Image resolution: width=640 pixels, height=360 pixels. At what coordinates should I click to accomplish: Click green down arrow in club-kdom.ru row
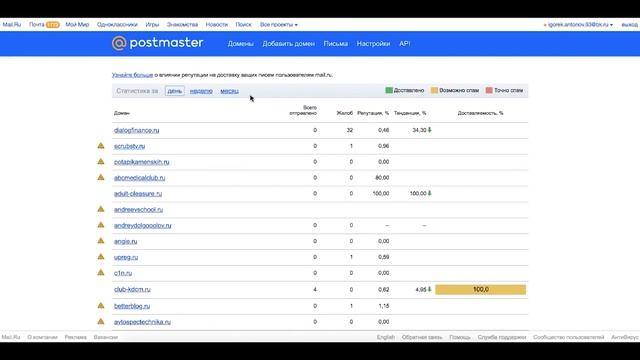pyautogui.click(x=429, y=289)
